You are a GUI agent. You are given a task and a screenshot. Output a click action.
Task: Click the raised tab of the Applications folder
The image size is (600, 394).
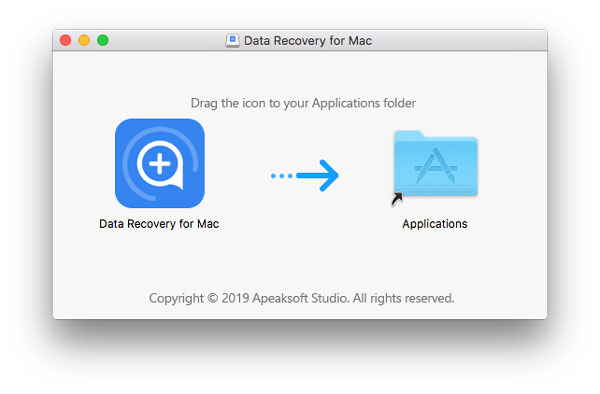pos(408,135)
